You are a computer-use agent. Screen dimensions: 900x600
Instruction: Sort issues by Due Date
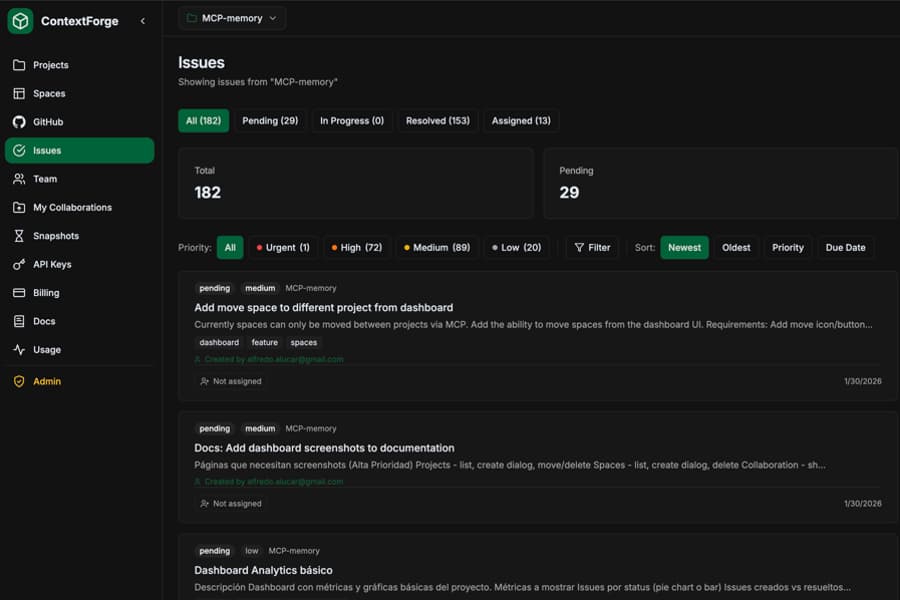(845, 247)
